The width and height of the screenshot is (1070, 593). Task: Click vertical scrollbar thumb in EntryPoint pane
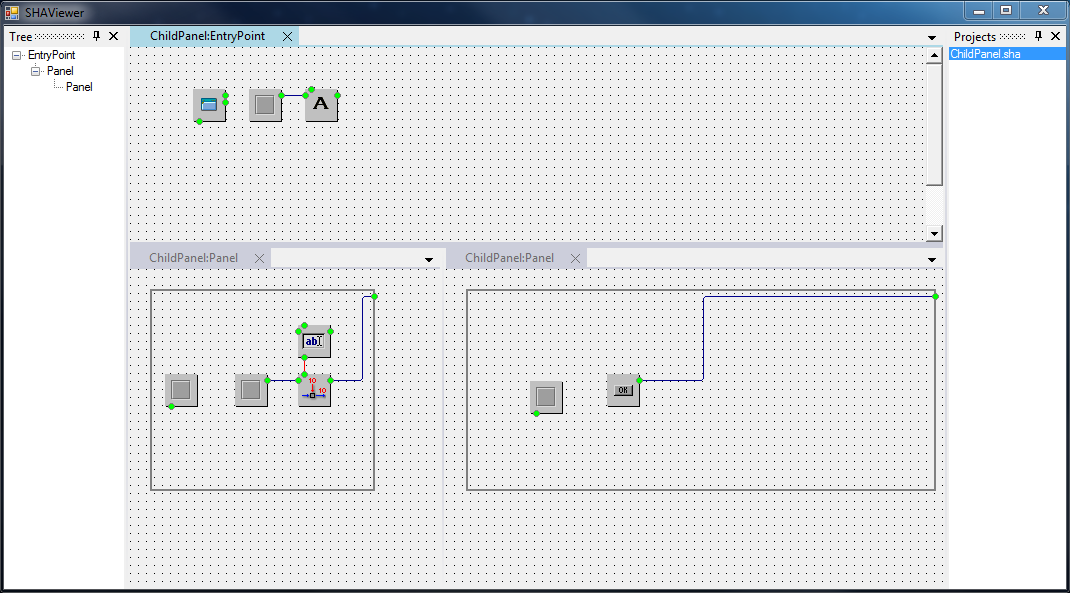[935, 124]
